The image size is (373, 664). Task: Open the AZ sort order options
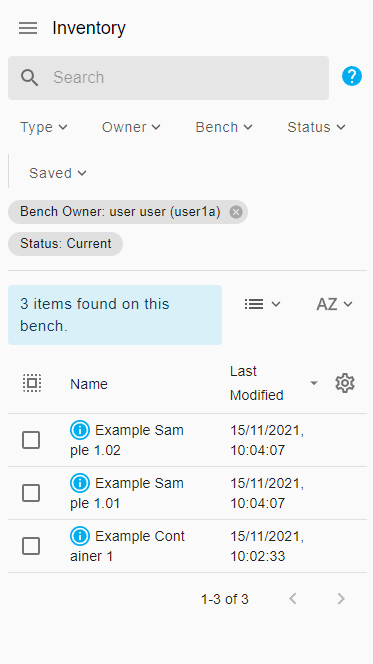click(334, 304)
